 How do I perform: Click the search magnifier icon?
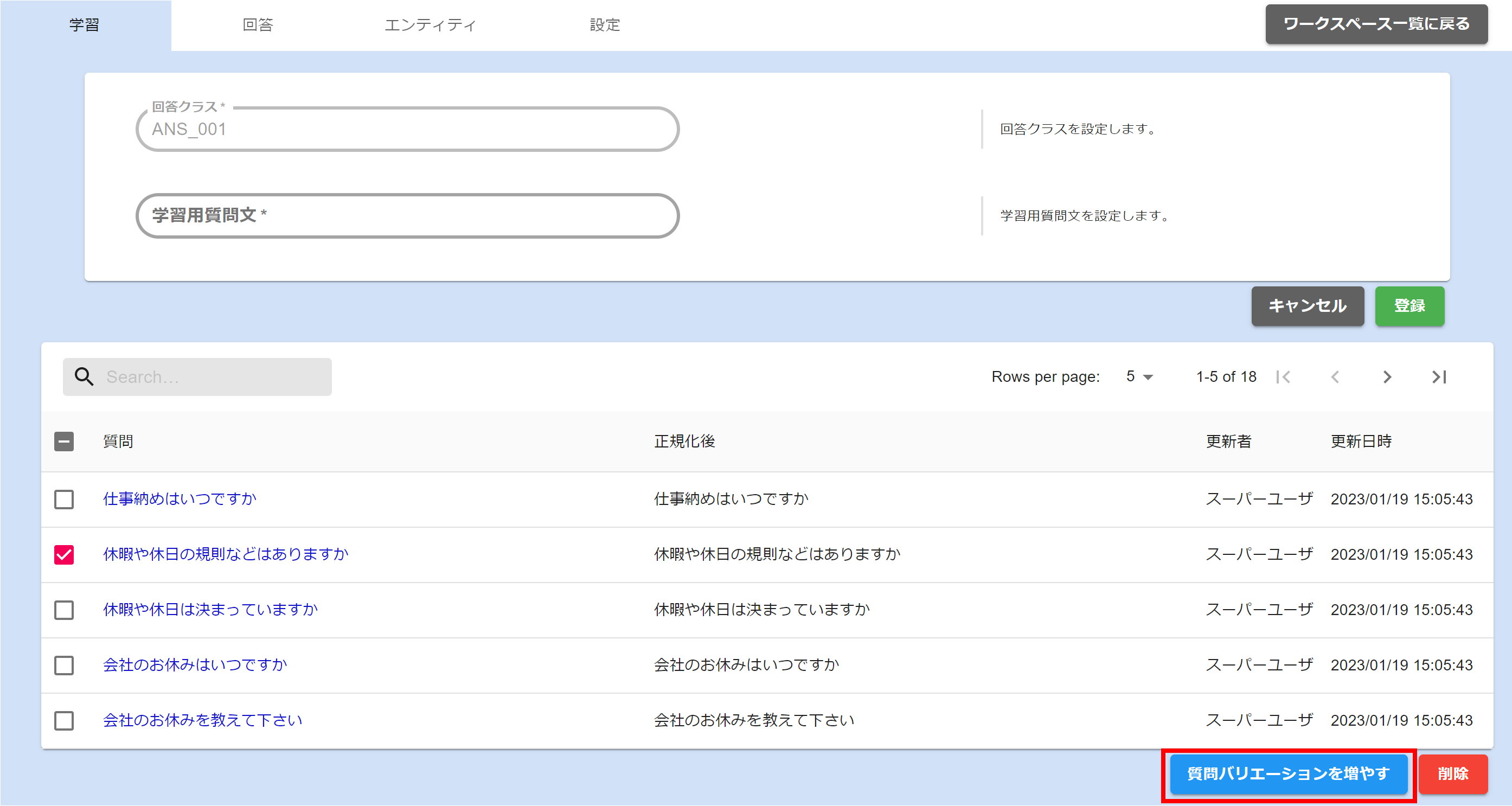coord(84,376)
